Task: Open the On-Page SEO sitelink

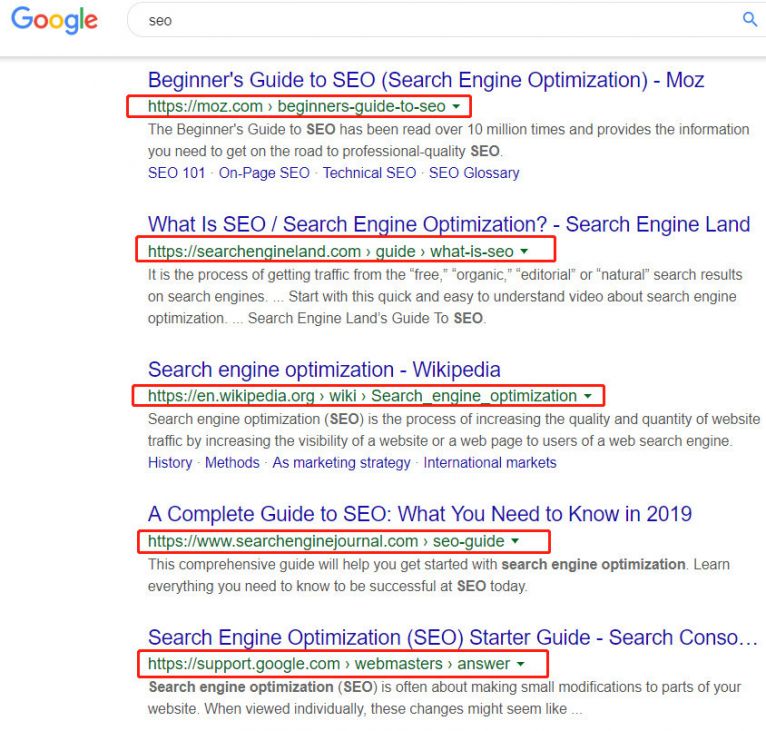Action: pyautogui.click(x=264, y=173)
